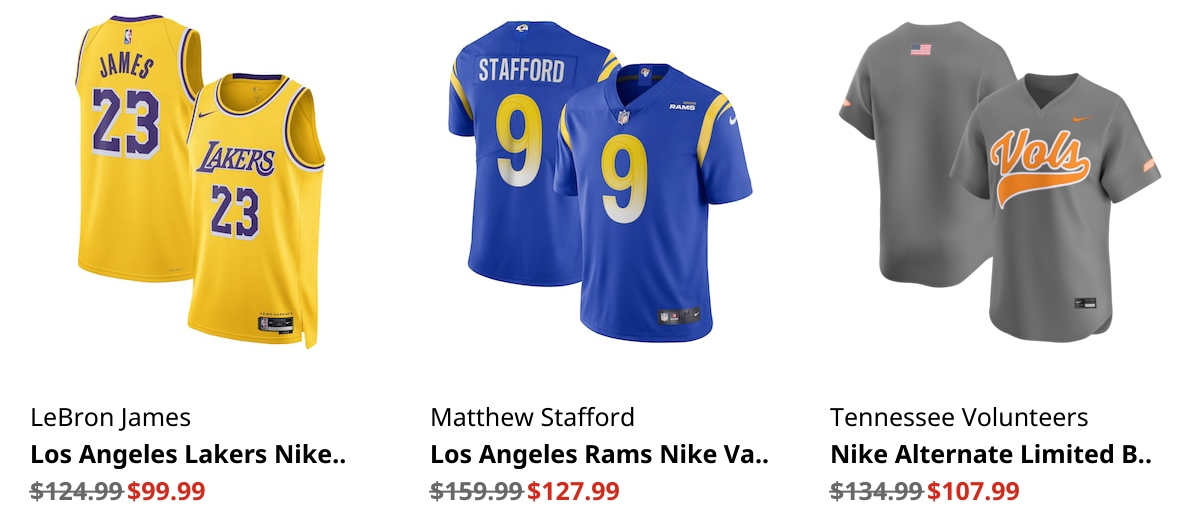Screen dimensions: 1200x530
Task: Click the $127.99 sale price
Action: coord(573,491)
